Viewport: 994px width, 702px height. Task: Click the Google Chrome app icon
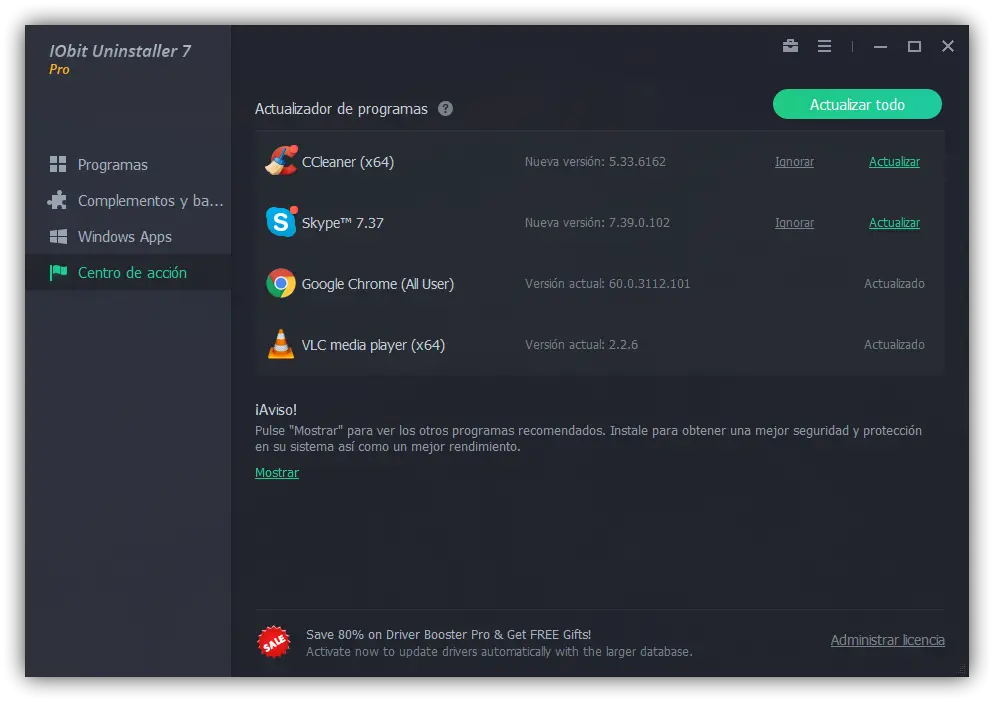click(281, 283)
